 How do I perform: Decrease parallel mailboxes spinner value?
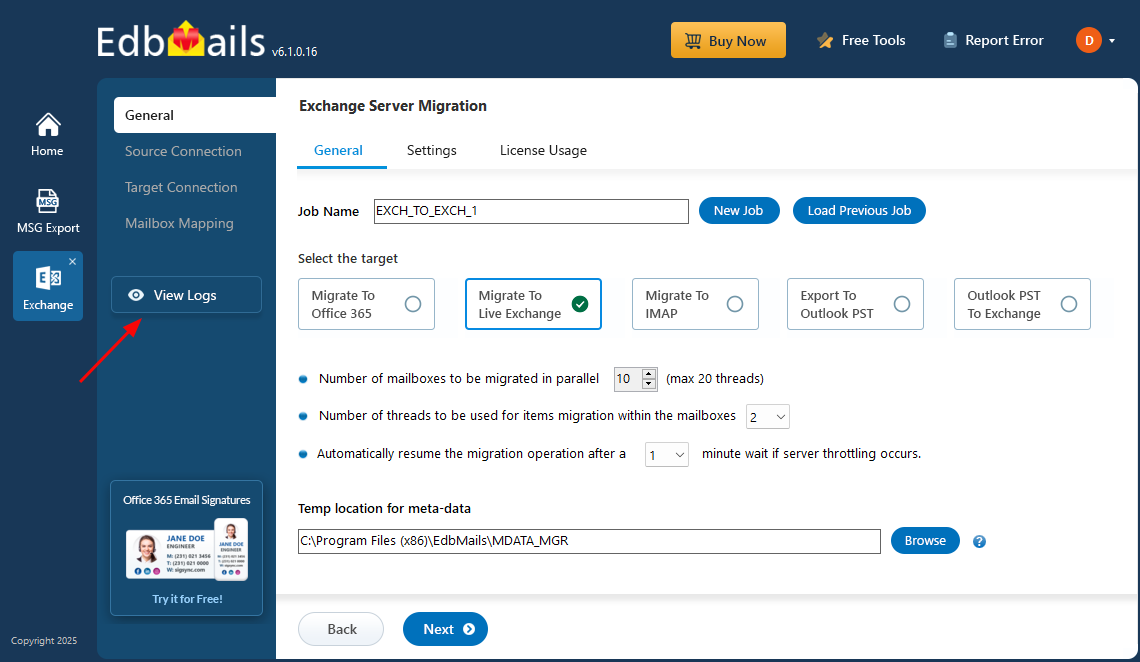tap(649, 384)
